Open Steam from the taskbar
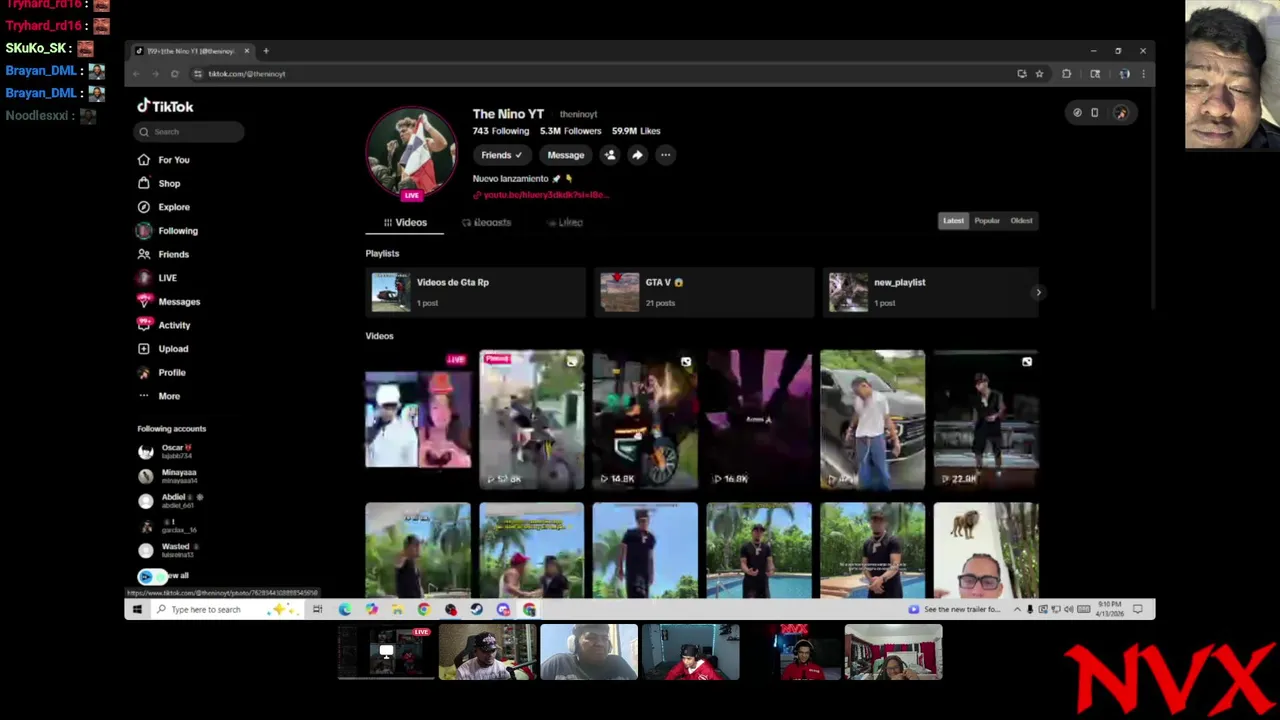This screenshot has height=720, width=1280. (x=477, y=609)
